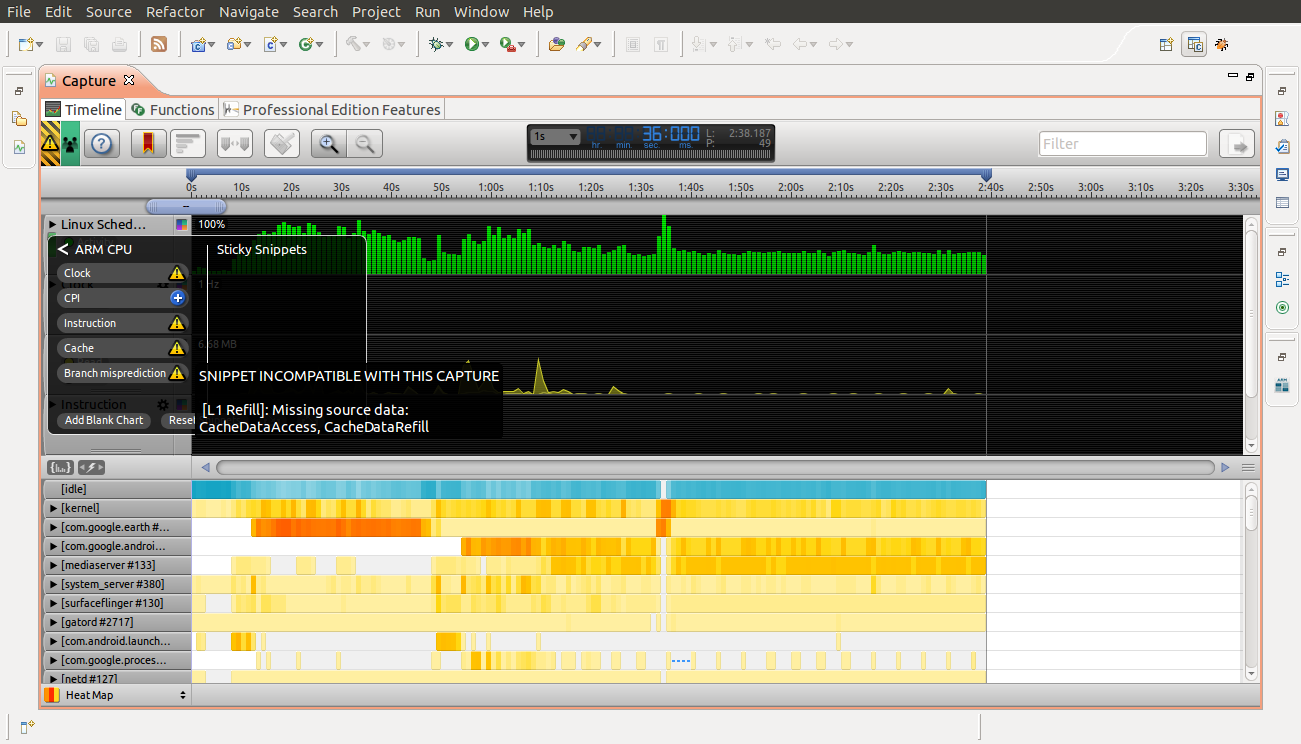Open the Navigate menu
This screenshot has width=1301, height=744.
[x=249, y=12]
